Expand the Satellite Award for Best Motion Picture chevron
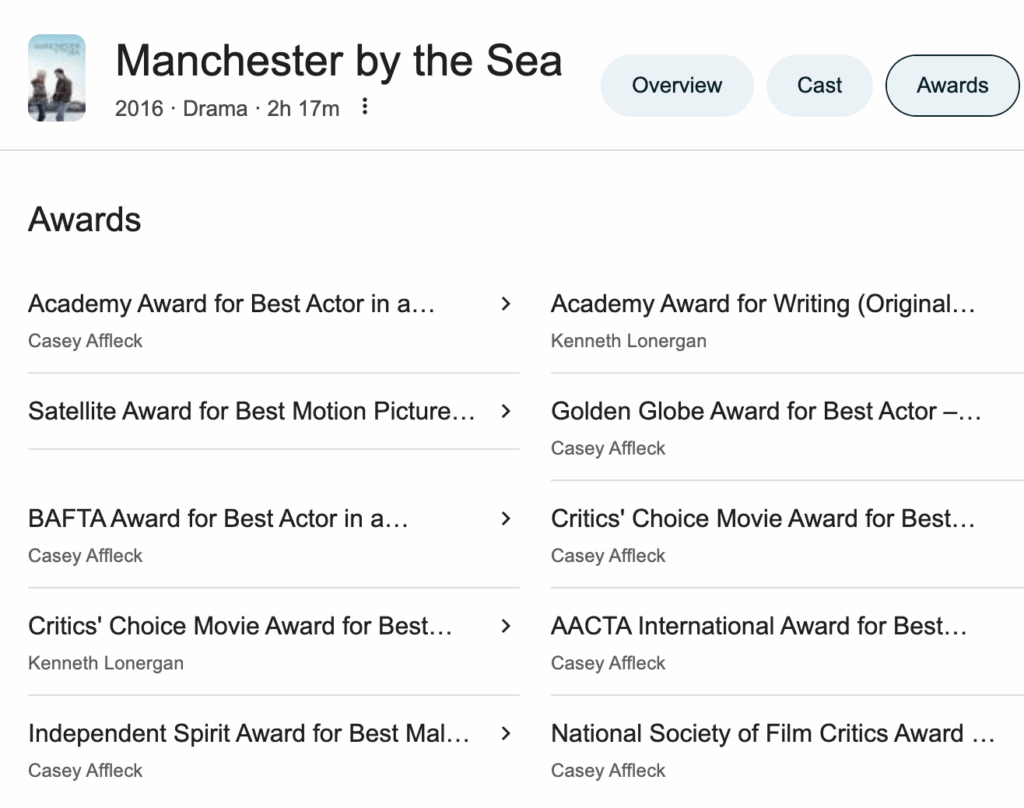The height and width of the screenshot is (808, 1024). click(506, 411)
